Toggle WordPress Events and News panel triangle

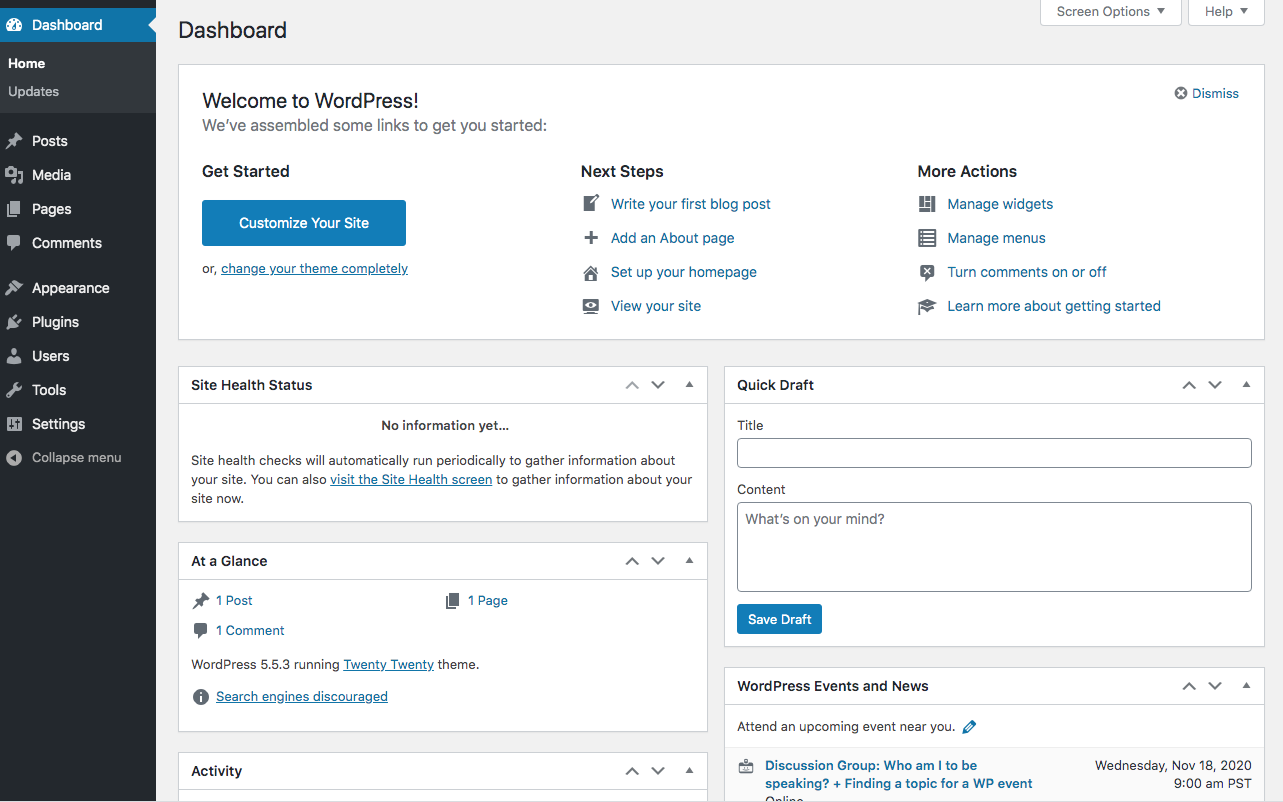[1246, 686]
